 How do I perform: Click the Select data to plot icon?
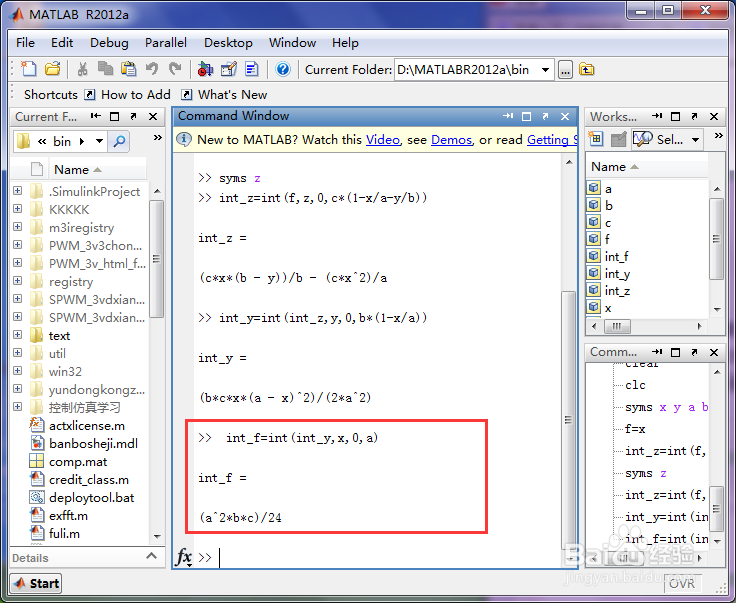[642, 139]
